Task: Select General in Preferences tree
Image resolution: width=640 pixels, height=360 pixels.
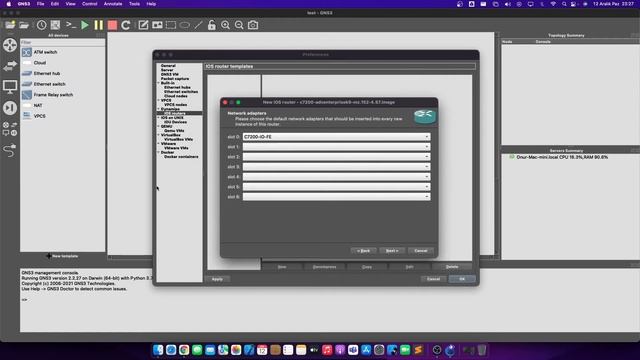Action: [x=168, y=66]
